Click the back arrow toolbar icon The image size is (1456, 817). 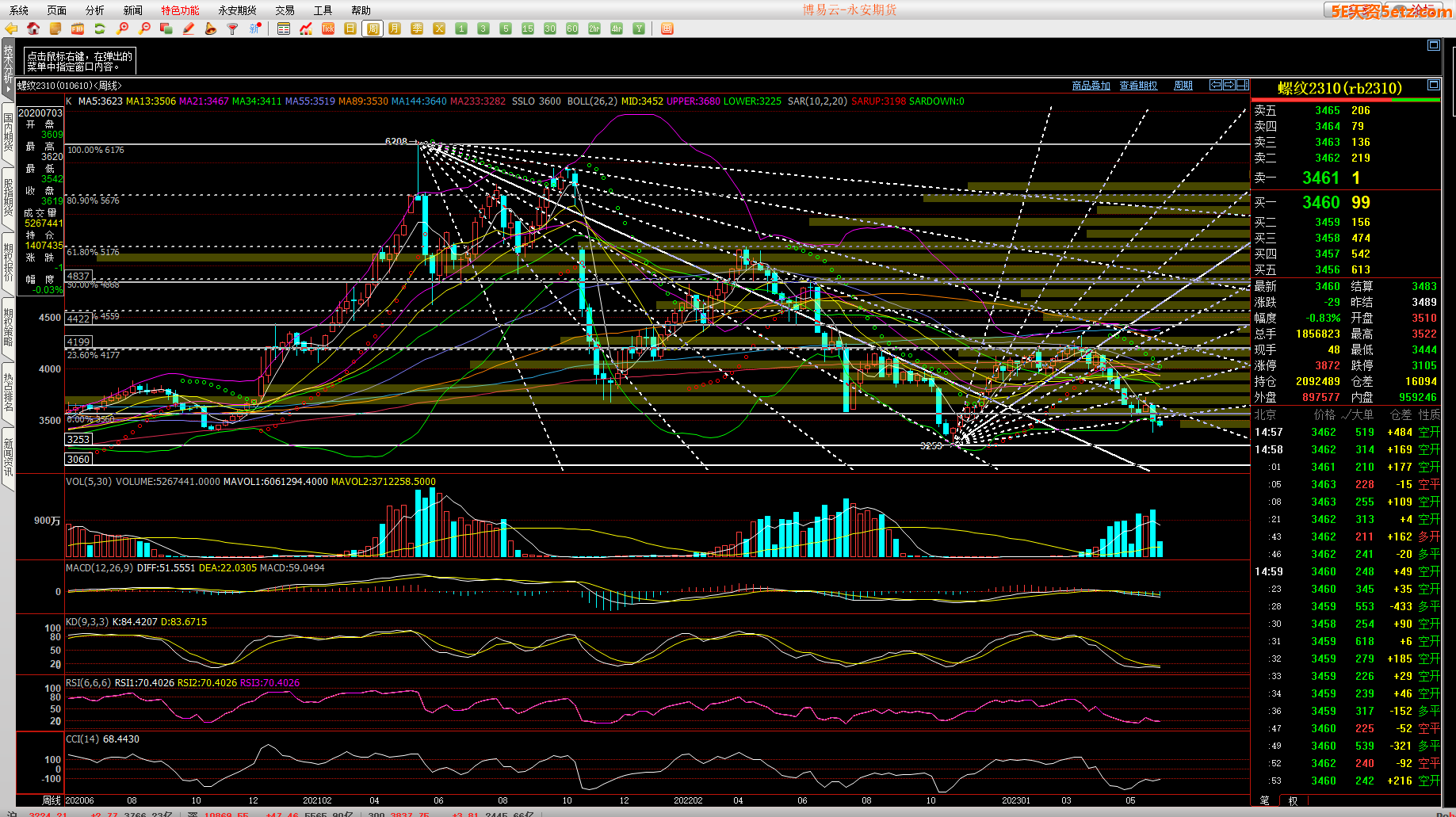[x=11, y=29]
